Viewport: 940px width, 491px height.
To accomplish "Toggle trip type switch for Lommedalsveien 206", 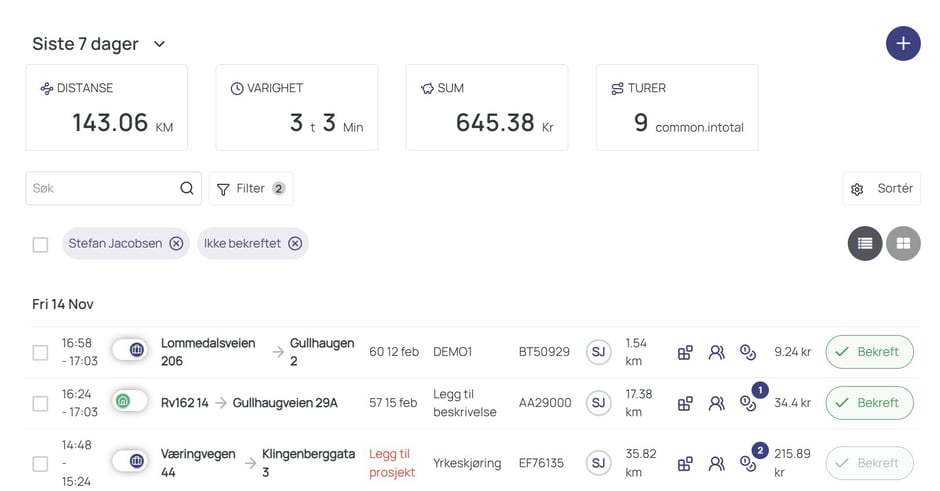I will click(129, 350).
